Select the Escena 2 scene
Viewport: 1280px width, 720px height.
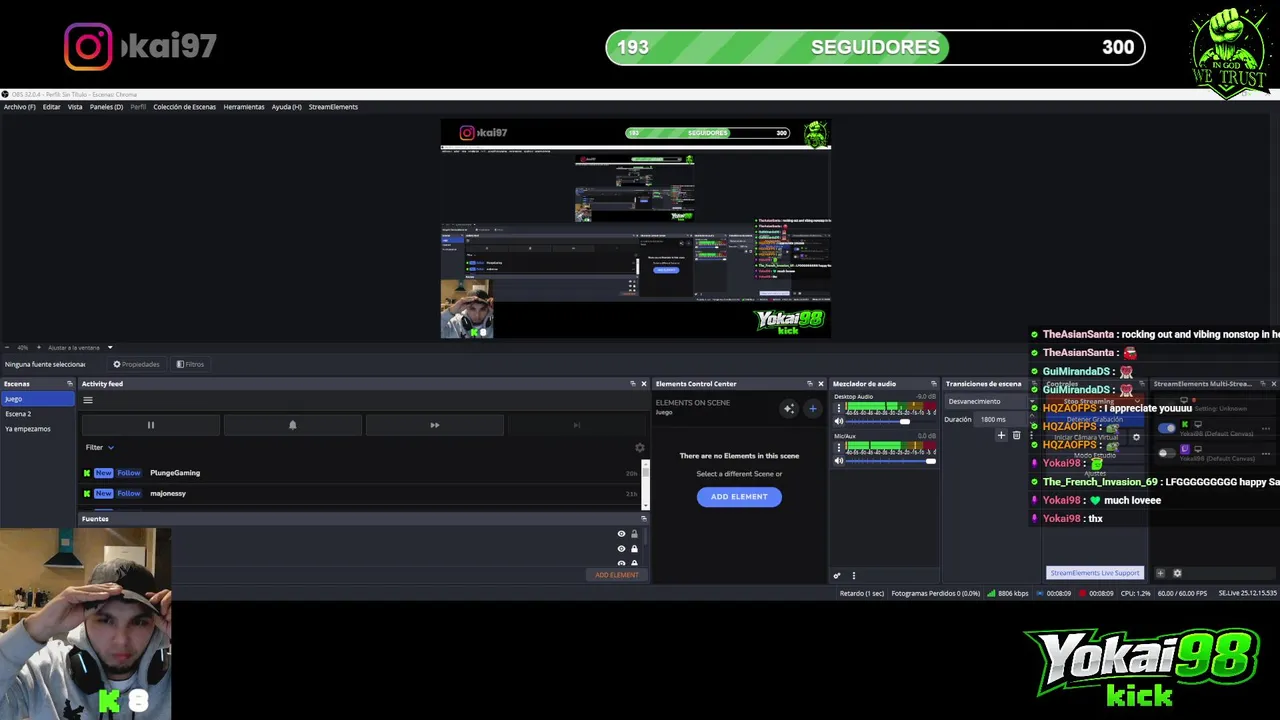[x=37, y=414]
